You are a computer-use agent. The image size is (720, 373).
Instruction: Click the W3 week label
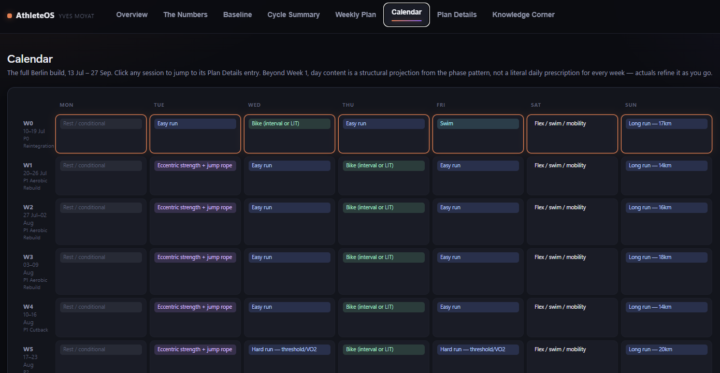(x=28, y=257)
